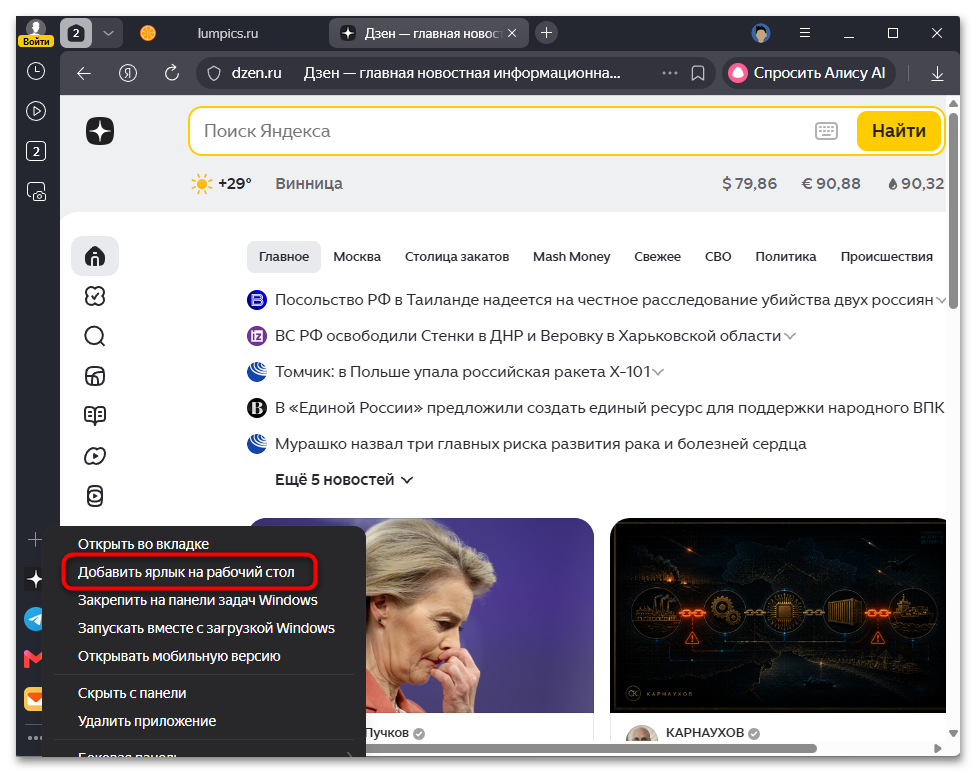Open the Yandex Mail envelope in the sidebar

[x=34, y=699]
